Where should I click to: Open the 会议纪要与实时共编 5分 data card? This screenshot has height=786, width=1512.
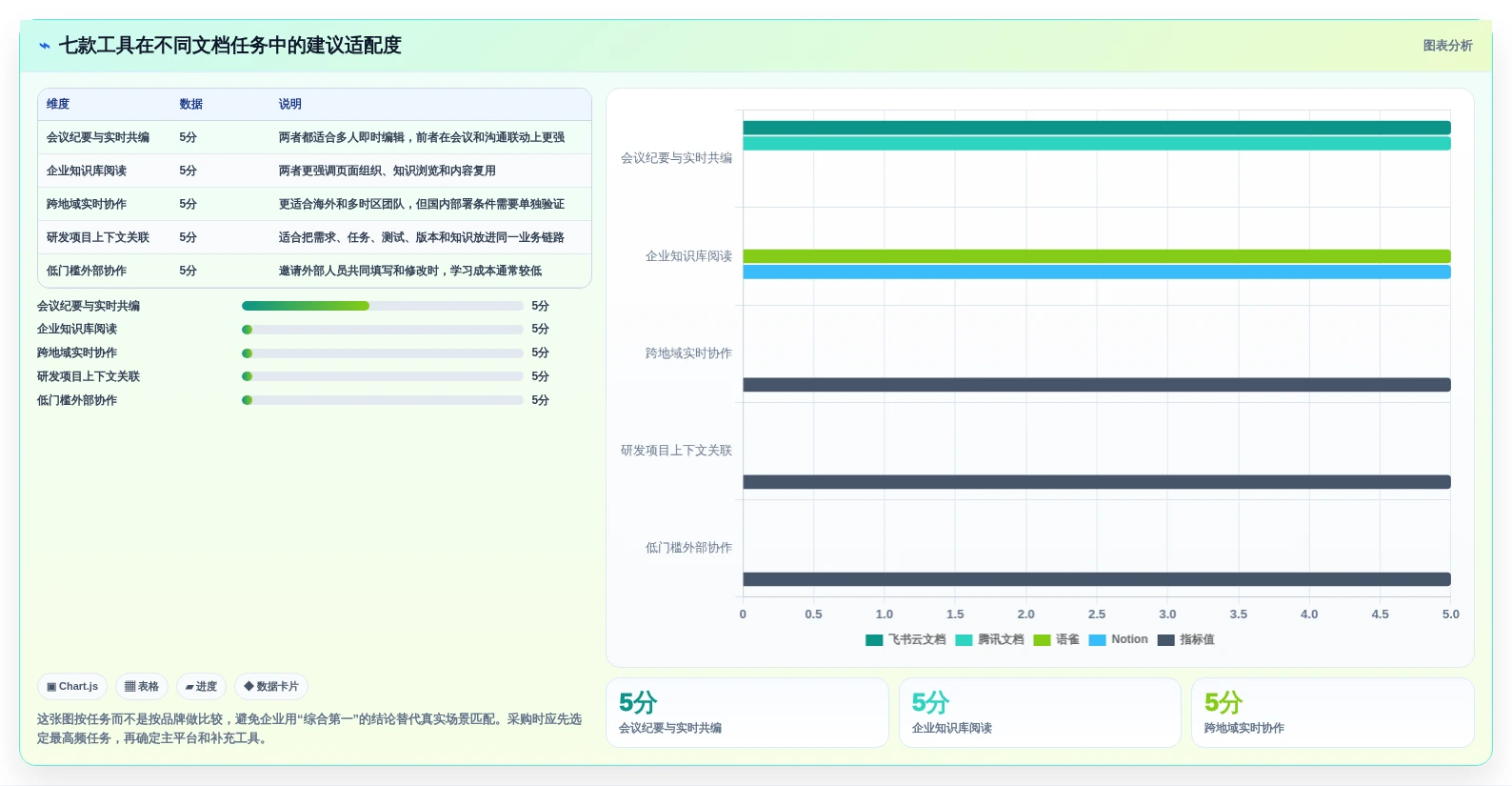coord(747,713)
